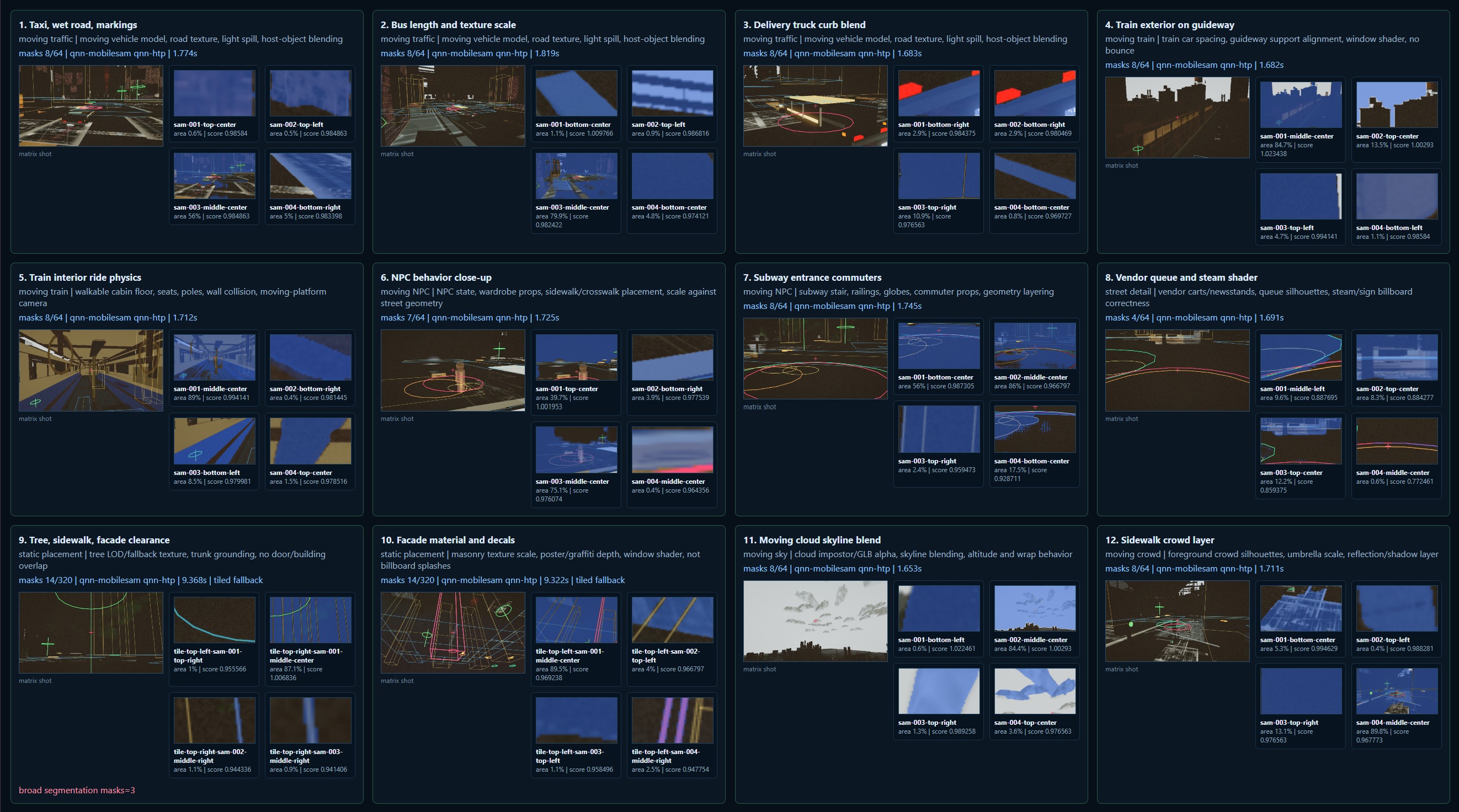1459x812 pixels.
Task: Click sam-001-top-center thumbnail in Taxi card
Action: point(214,93)
